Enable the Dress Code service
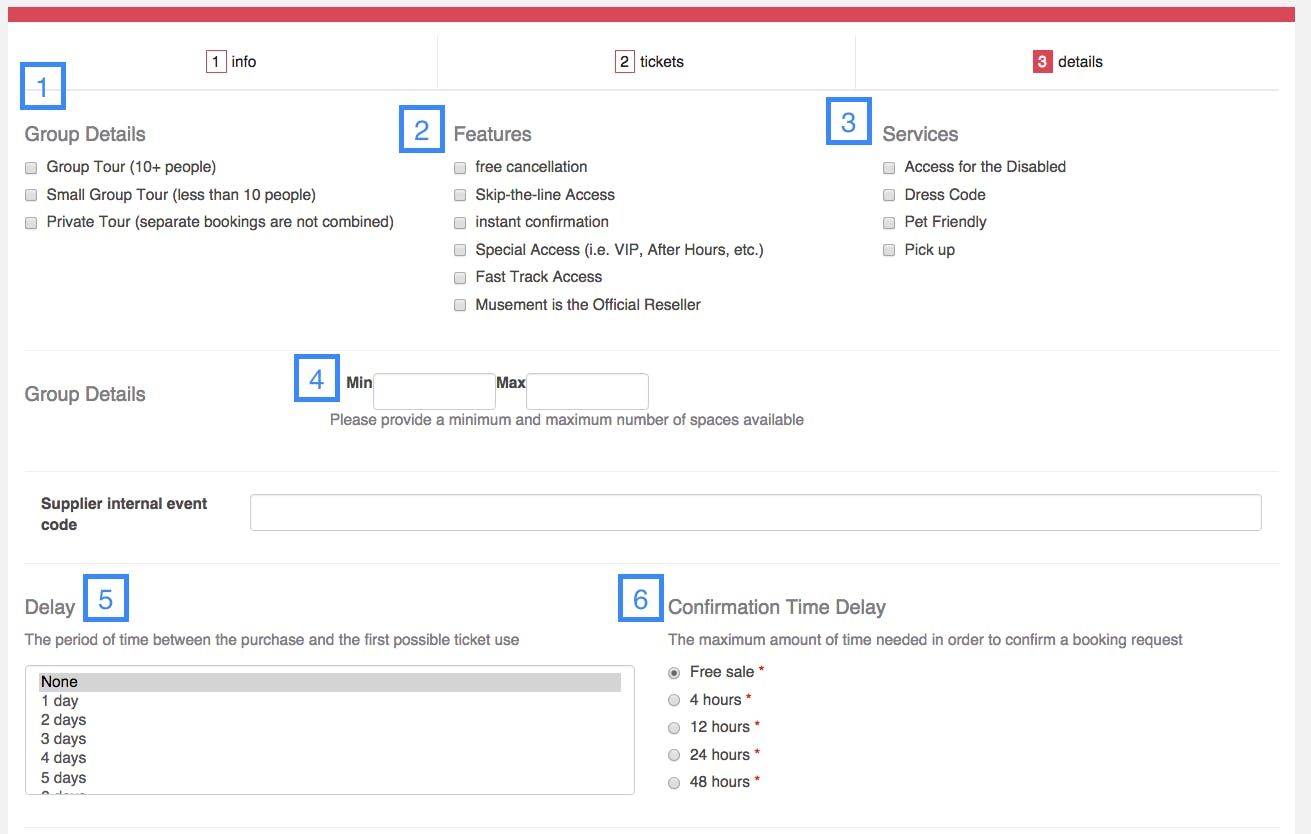Image resolution: width=1311 pixels, height=834 pixels. [x=889, y=195]
